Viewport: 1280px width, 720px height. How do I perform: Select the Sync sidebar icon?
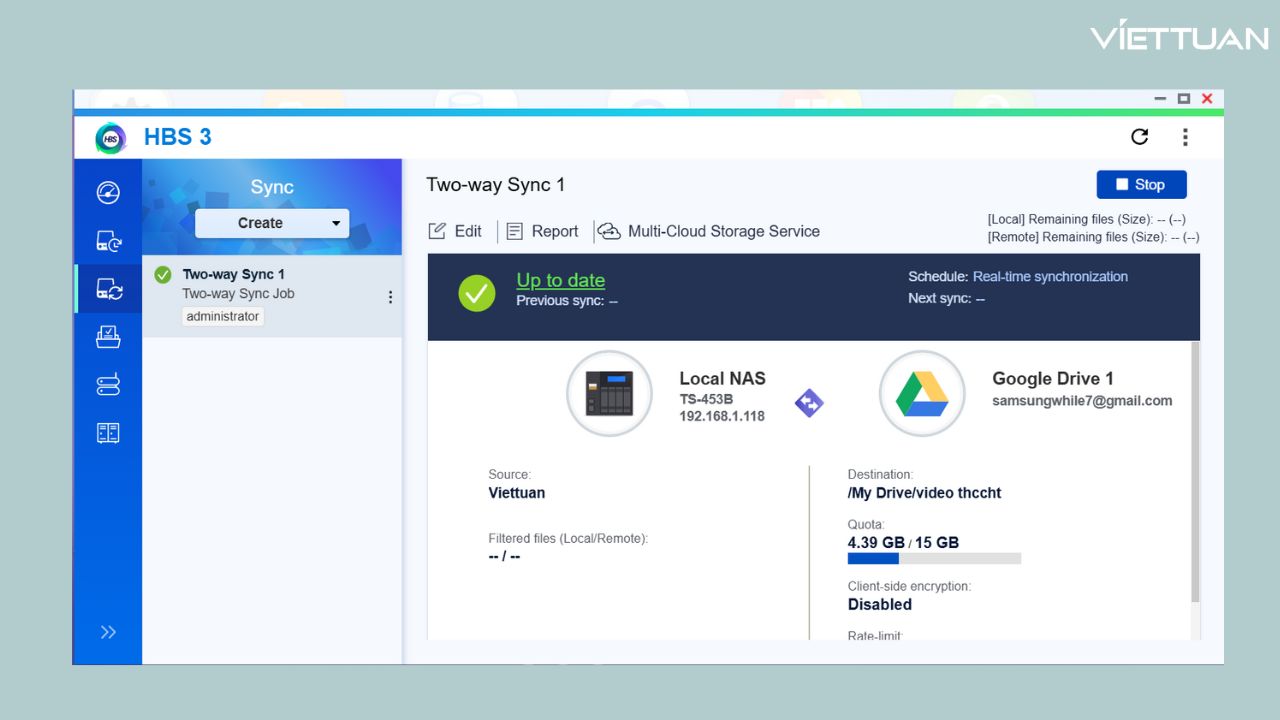pyautogui.click(x=108, y=289)
